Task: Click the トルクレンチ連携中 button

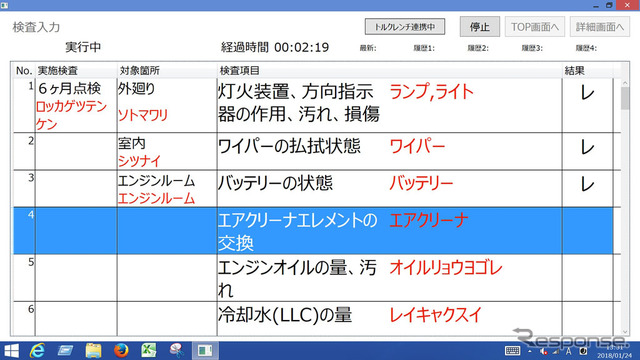Action: coord(404,27)
